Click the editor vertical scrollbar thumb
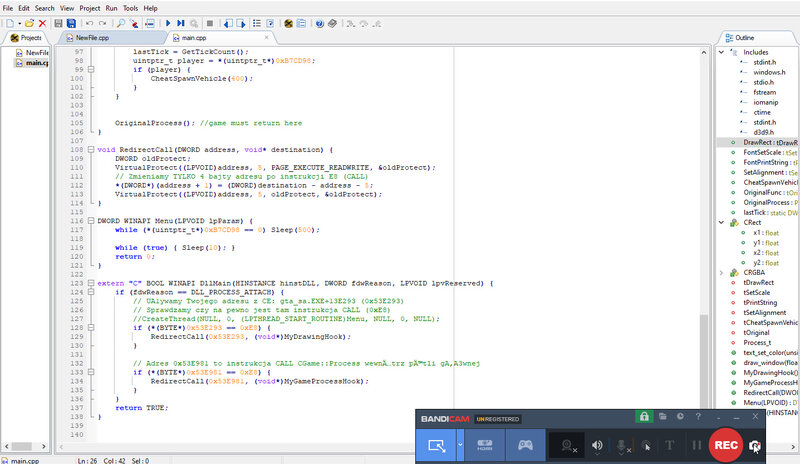 point(704,360)
